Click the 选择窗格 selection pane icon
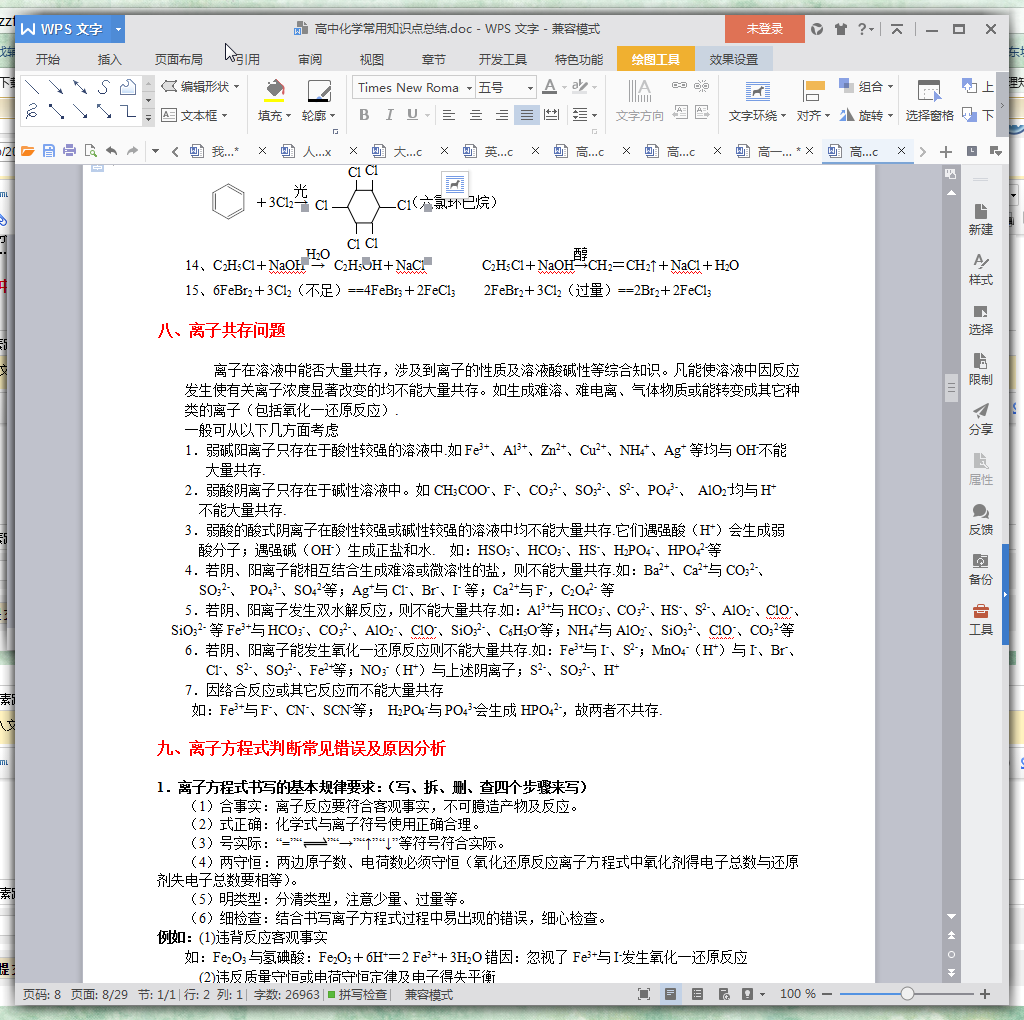The width and height of the screenshot is (1024, 1020). (x=929, y=91)
